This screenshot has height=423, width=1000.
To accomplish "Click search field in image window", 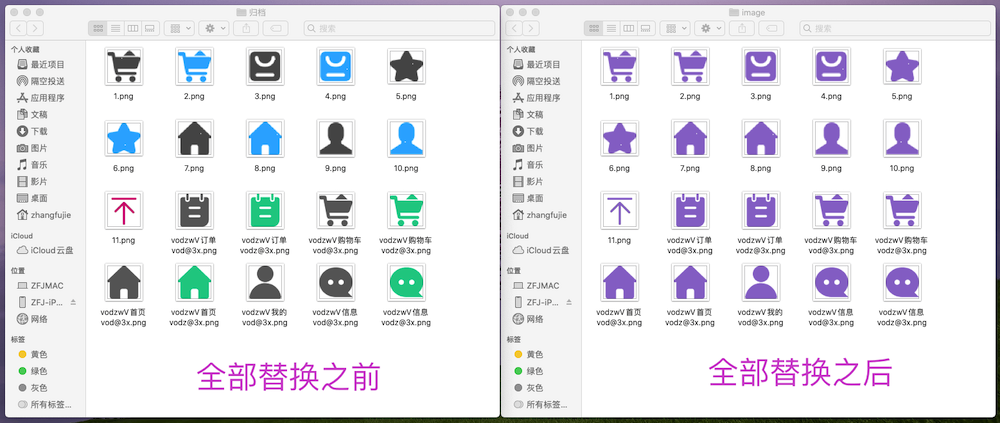I will (895, 28).
